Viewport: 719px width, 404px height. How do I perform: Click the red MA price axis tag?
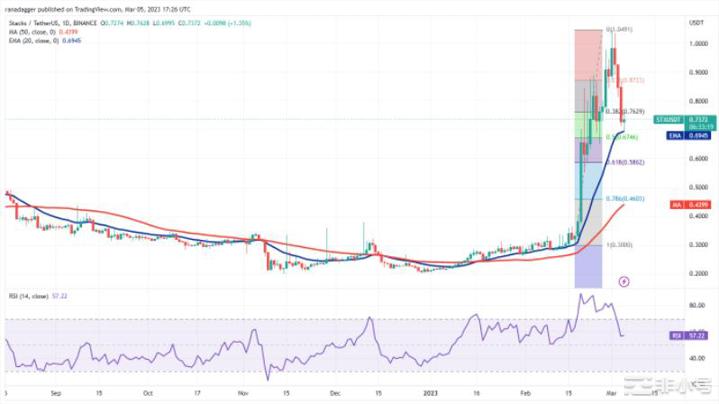click(671, 205)
